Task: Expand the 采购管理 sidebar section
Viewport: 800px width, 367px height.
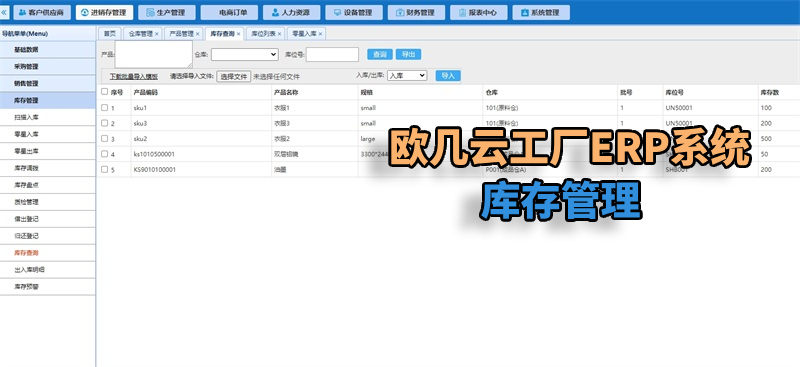Action: pyautogui.click(x=47, y=67)
